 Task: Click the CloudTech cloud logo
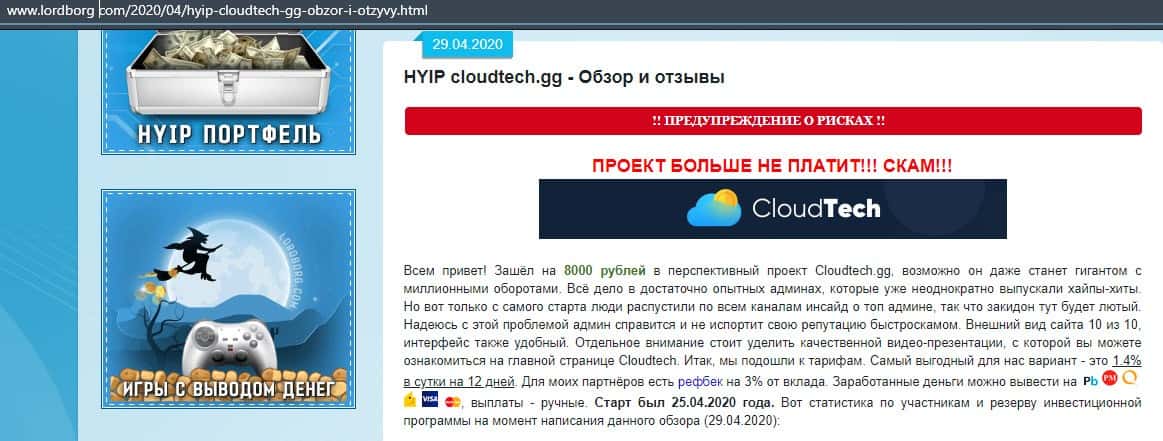714,208
